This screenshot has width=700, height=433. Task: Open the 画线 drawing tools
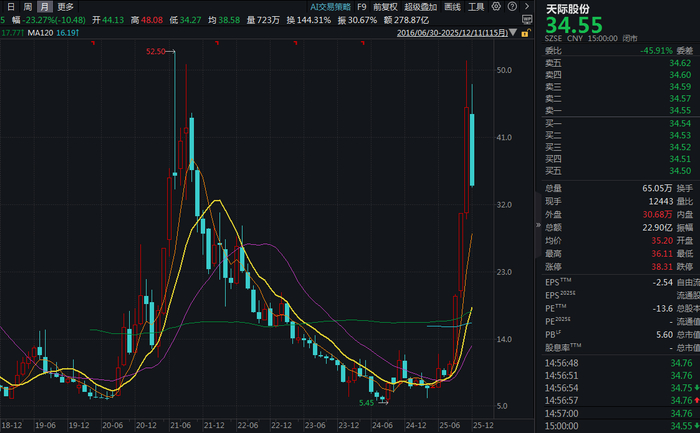(453, 7)
